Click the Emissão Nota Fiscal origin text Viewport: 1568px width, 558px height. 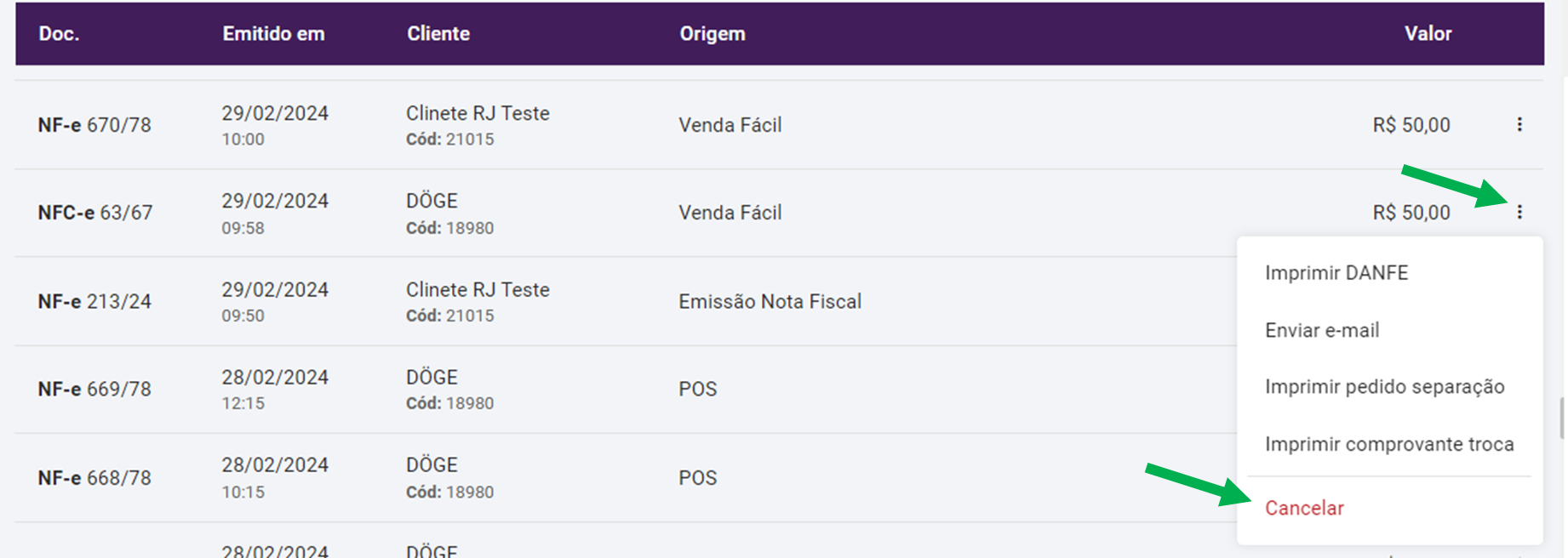pyautogui.click(x=770, y=302)
